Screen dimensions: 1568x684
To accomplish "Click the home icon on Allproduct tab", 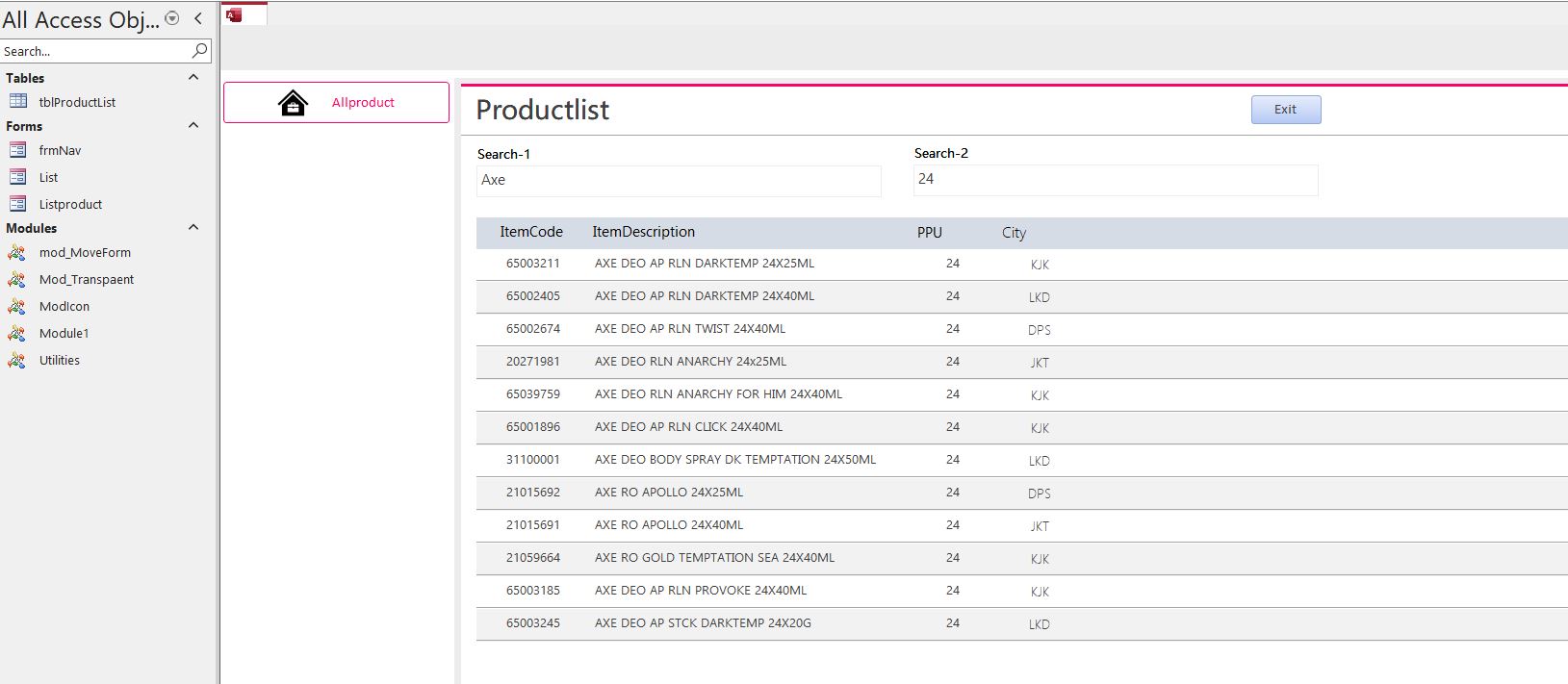I will [293, 103].
